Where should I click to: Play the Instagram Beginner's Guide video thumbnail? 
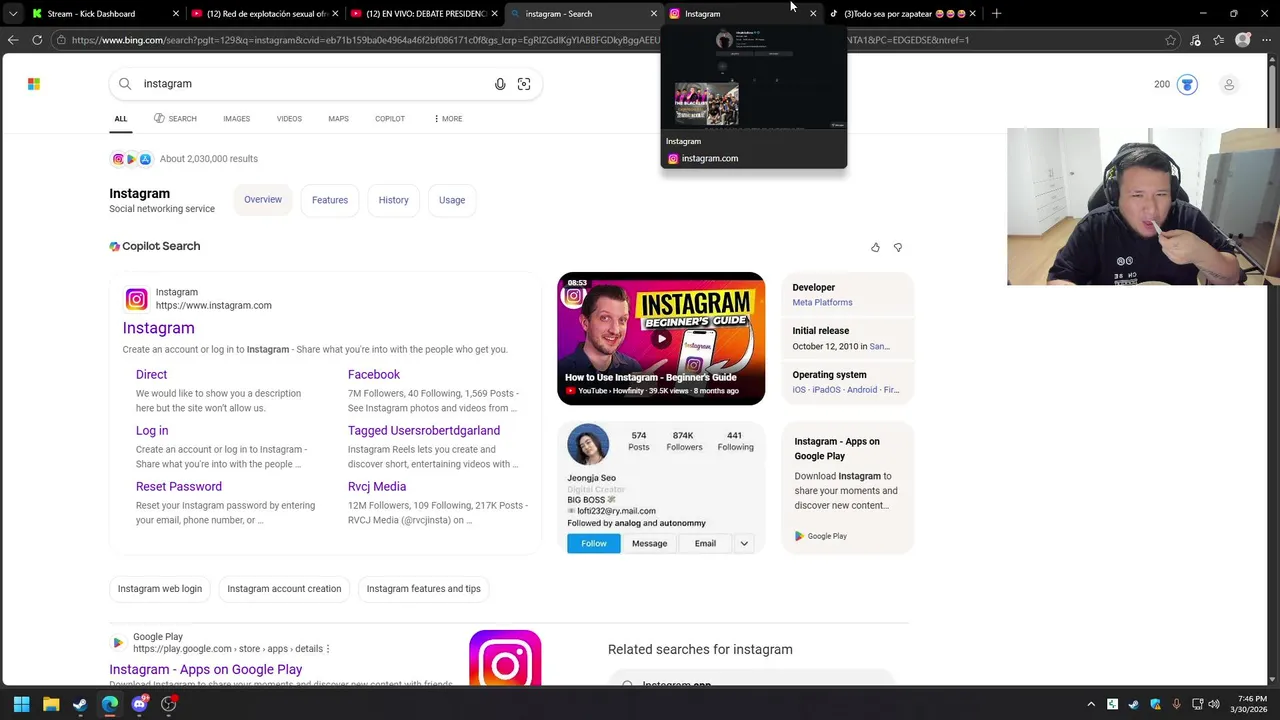[661, 338]
